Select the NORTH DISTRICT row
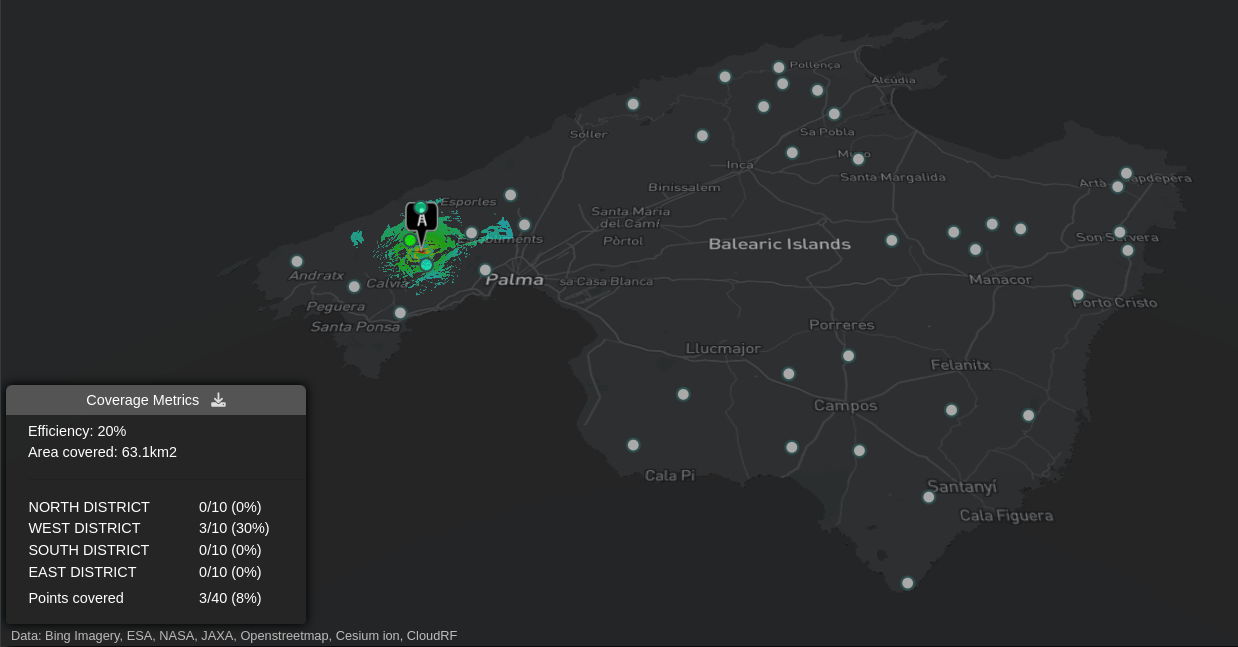 pos(149,507)
